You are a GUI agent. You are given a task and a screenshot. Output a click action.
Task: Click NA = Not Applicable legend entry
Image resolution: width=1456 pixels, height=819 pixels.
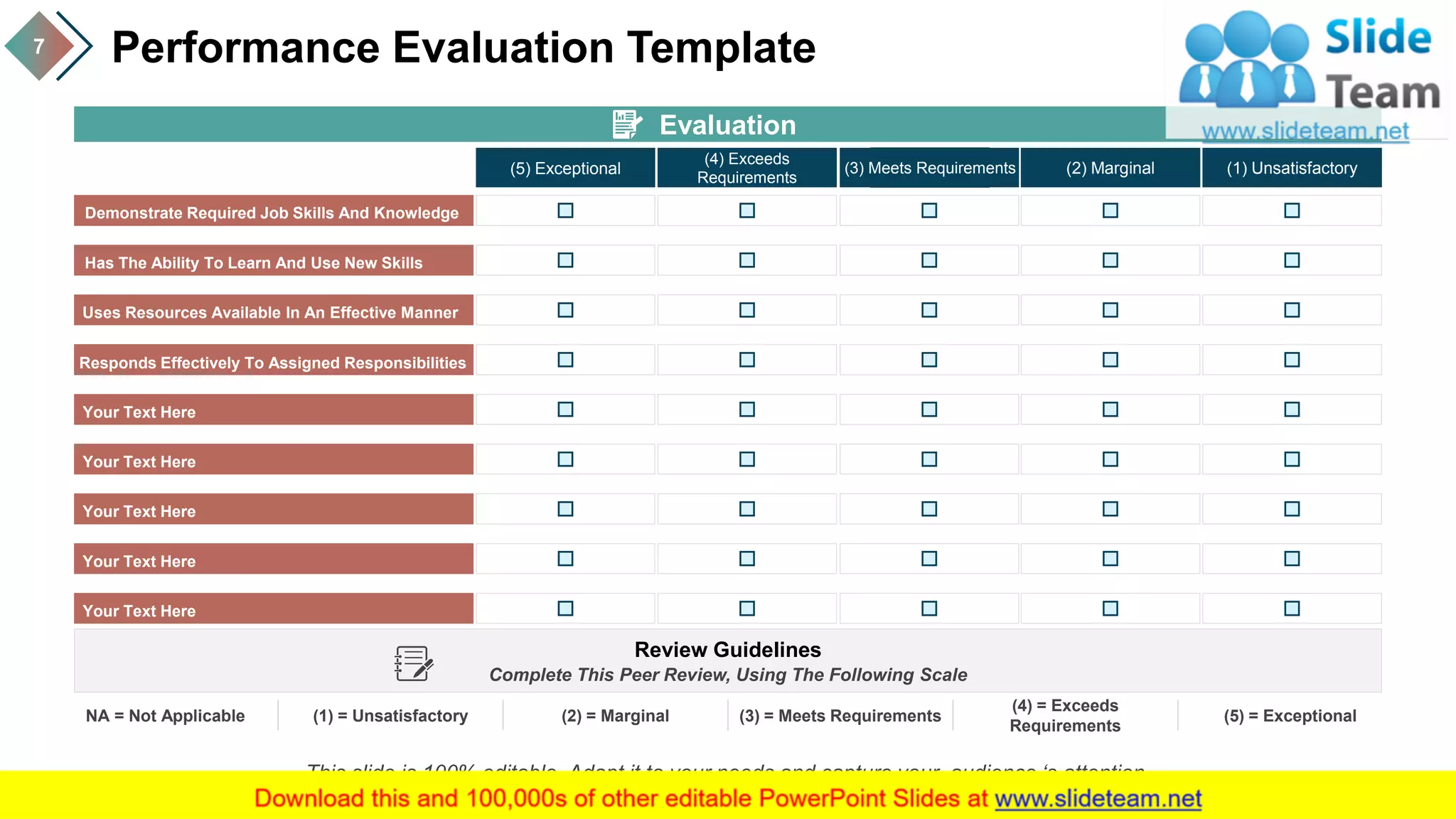(165, 716)
